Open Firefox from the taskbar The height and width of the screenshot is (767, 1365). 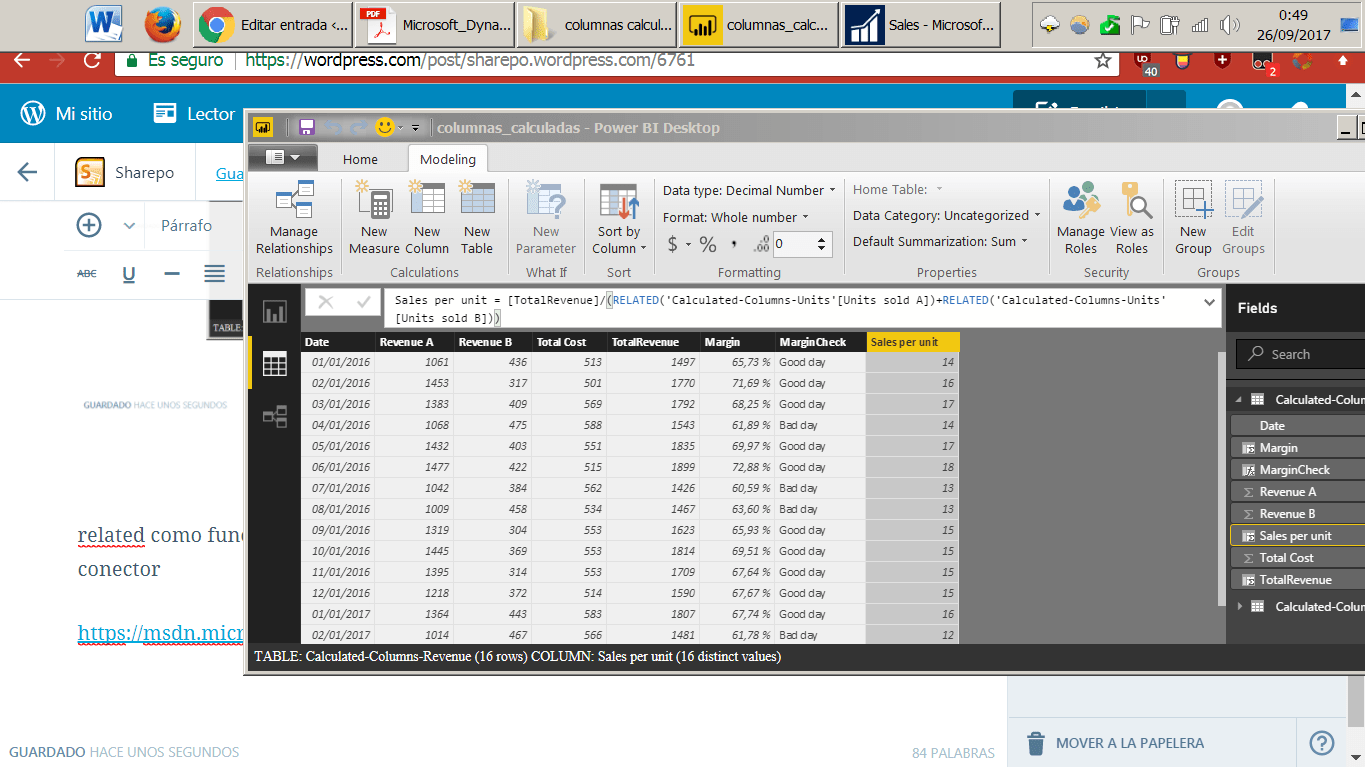coord(161,25)
